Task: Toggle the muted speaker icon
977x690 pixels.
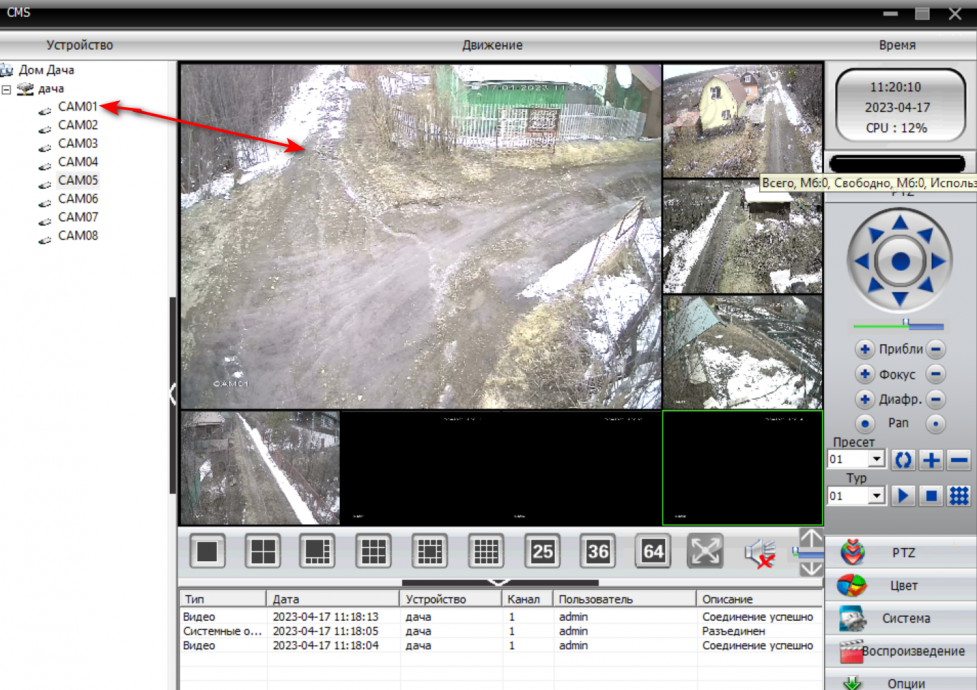Action: 761,552
